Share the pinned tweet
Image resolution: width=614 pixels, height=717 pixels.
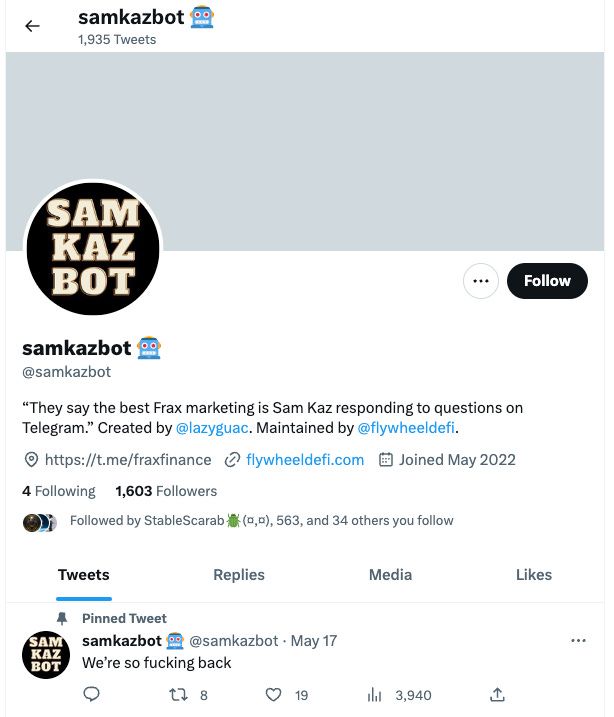click(497, 695)
